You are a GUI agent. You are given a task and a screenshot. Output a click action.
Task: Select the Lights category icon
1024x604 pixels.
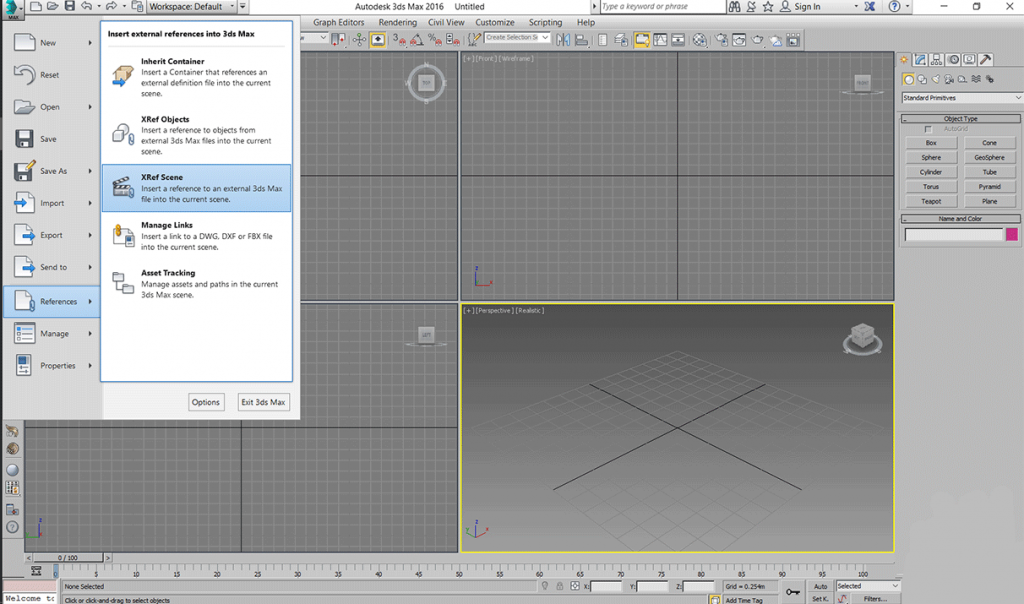(936, 79)
